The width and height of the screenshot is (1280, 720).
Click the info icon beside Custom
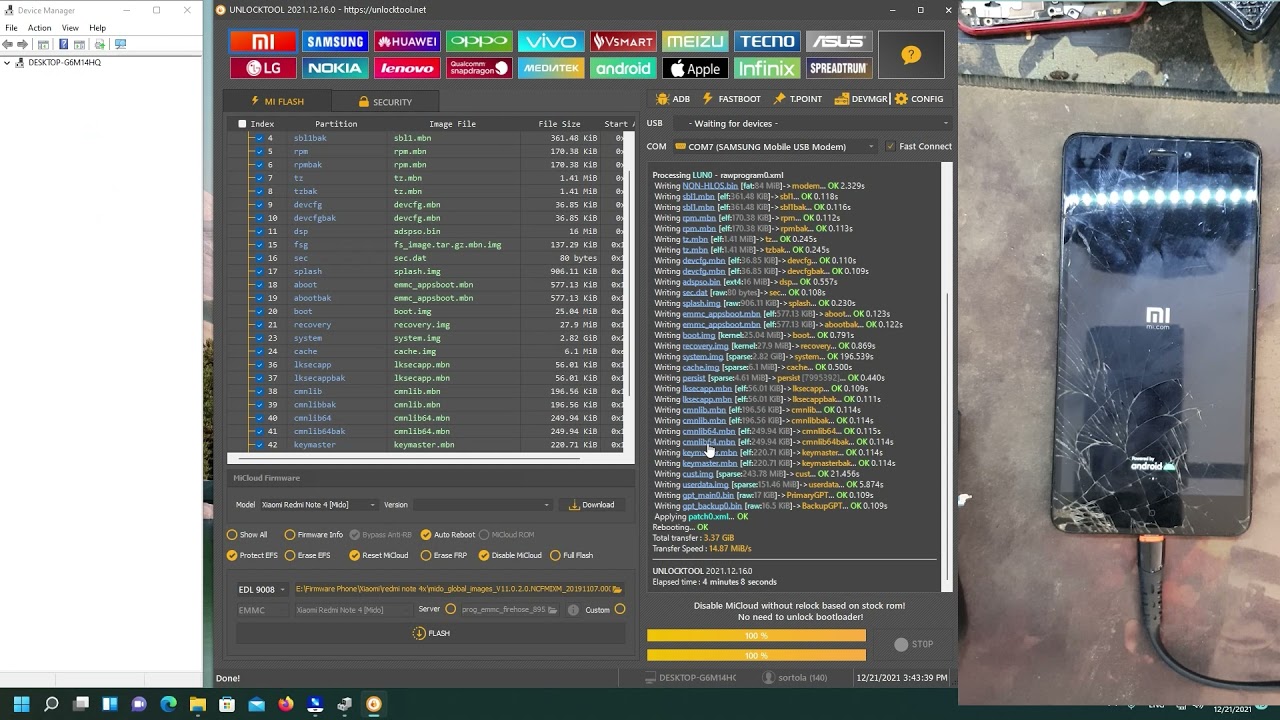pyautogui.click(x=573, y=610)
